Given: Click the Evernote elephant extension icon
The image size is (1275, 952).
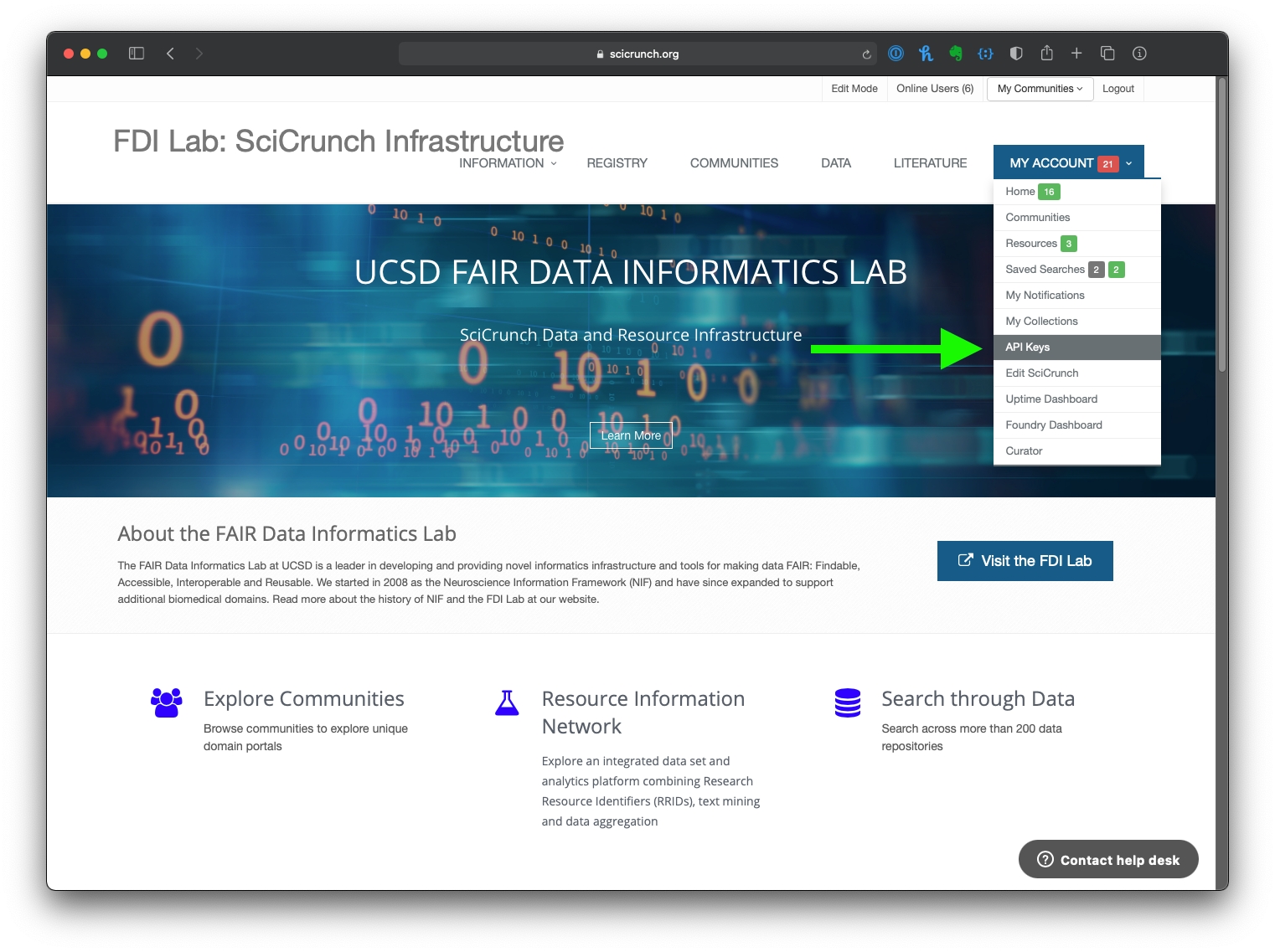Looking at the screenshot, I should (x=956, y=54).
